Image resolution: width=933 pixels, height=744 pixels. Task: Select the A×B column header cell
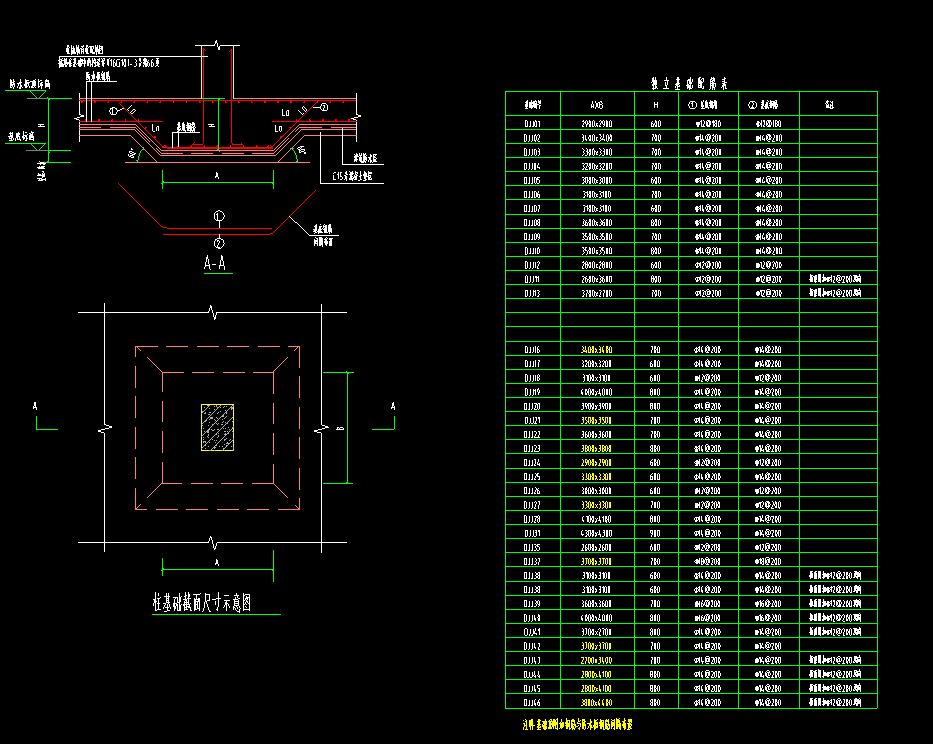(x=597, y=104)
